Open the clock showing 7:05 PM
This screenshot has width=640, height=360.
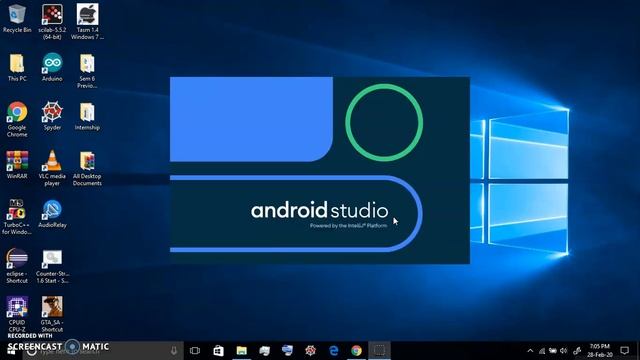point(600,350)
